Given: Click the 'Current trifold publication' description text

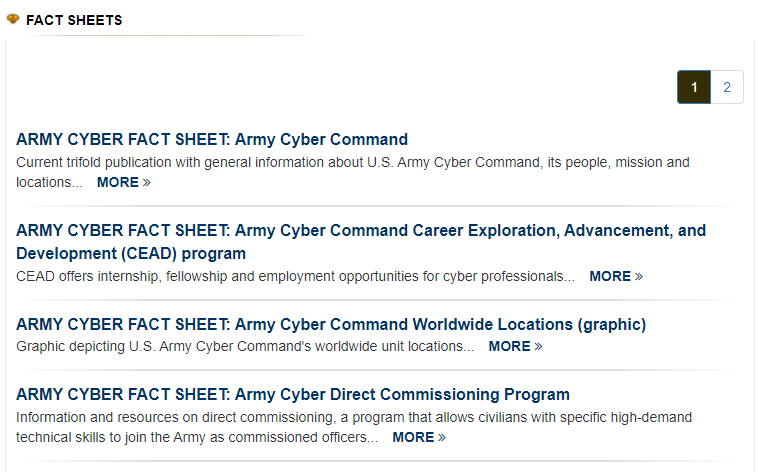Looking at the screenshot, I should [x=352, y=172].
